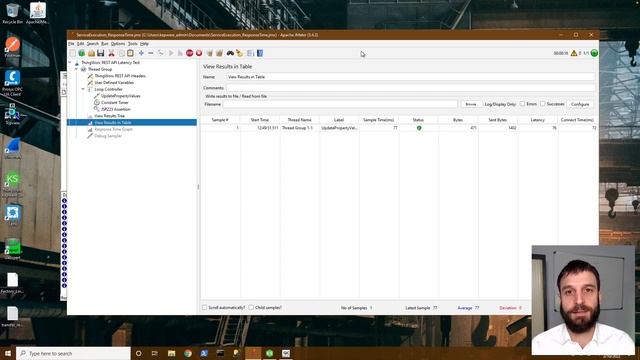Click the Windows Start button
This screenshot has width=640, height=360.
coord(7,353)
